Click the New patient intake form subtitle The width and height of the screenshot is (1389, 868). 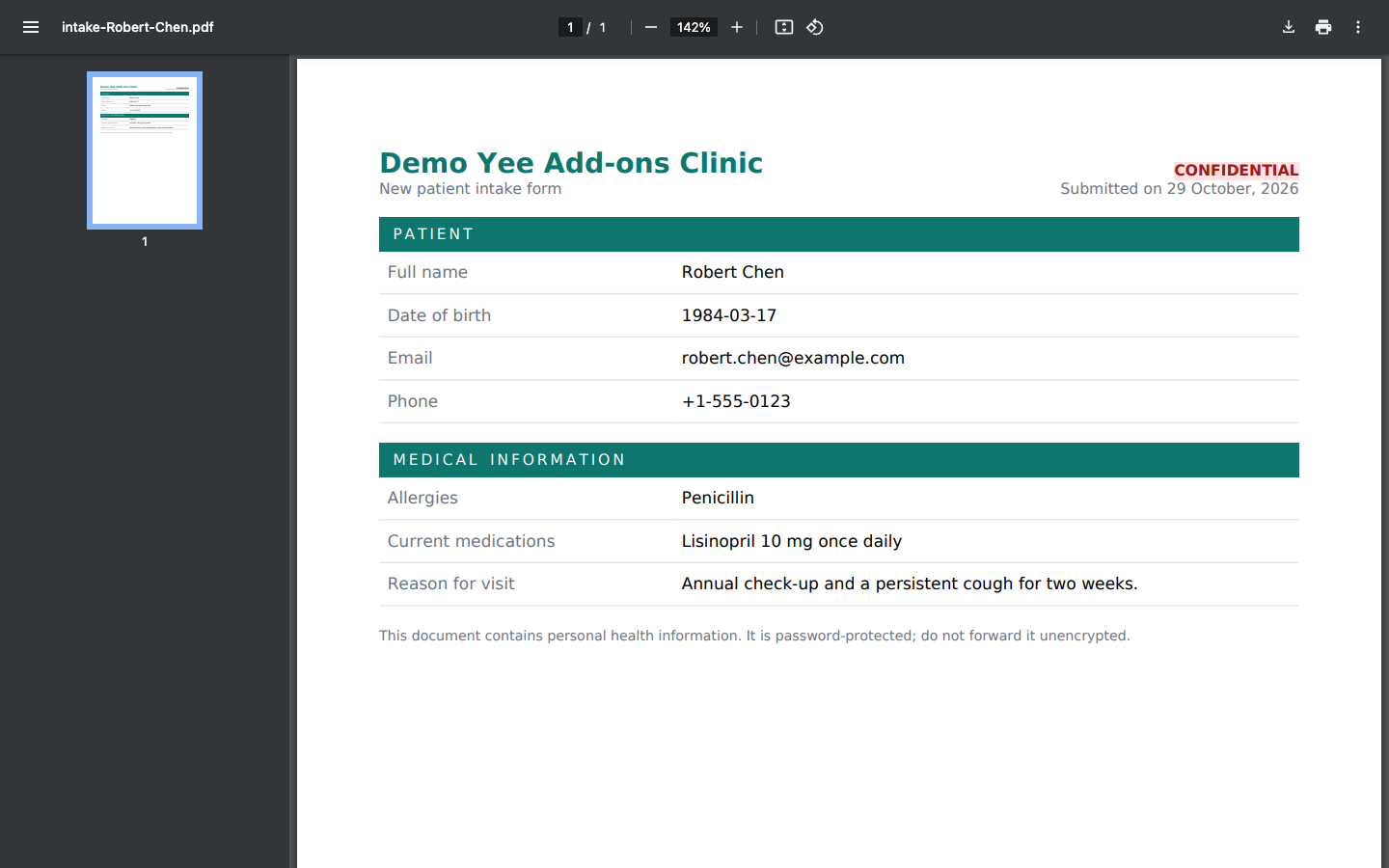(x=471, y=189)
